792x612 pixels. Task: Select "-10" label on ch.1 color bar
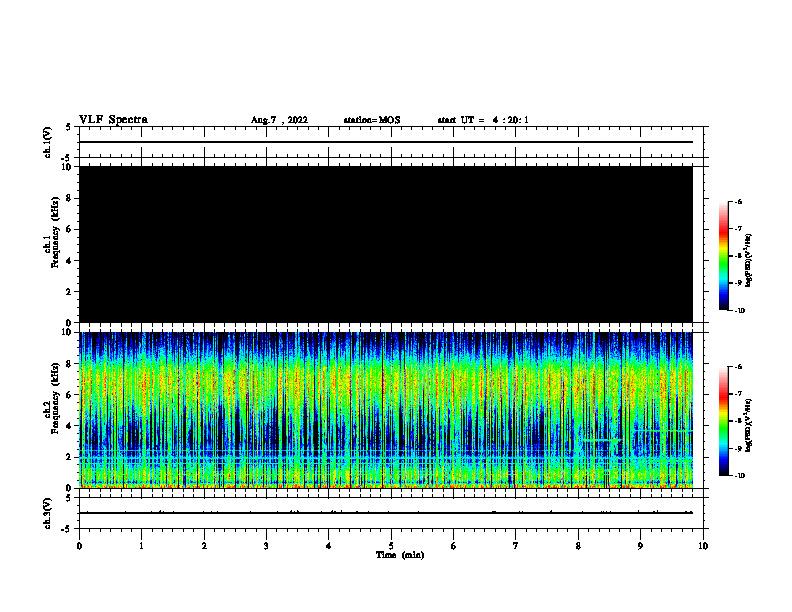click(739, 310)
